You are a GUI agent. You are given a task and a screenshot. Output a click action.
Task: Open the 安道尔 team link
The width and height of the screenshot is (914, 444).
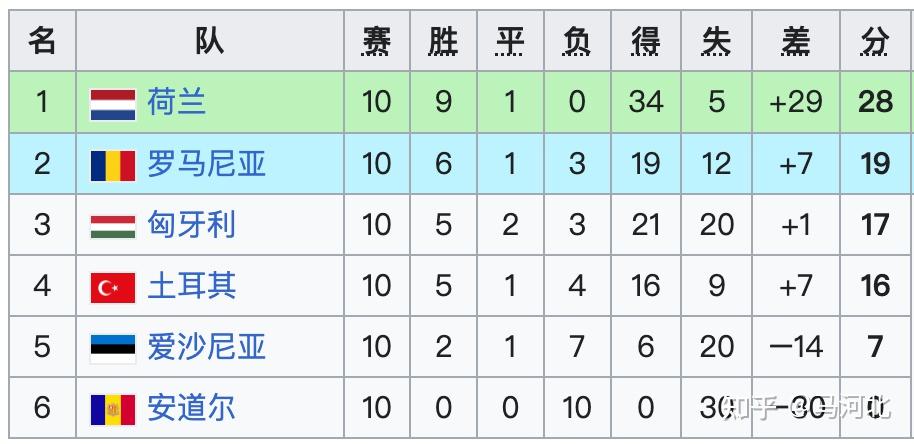(191, 408)
